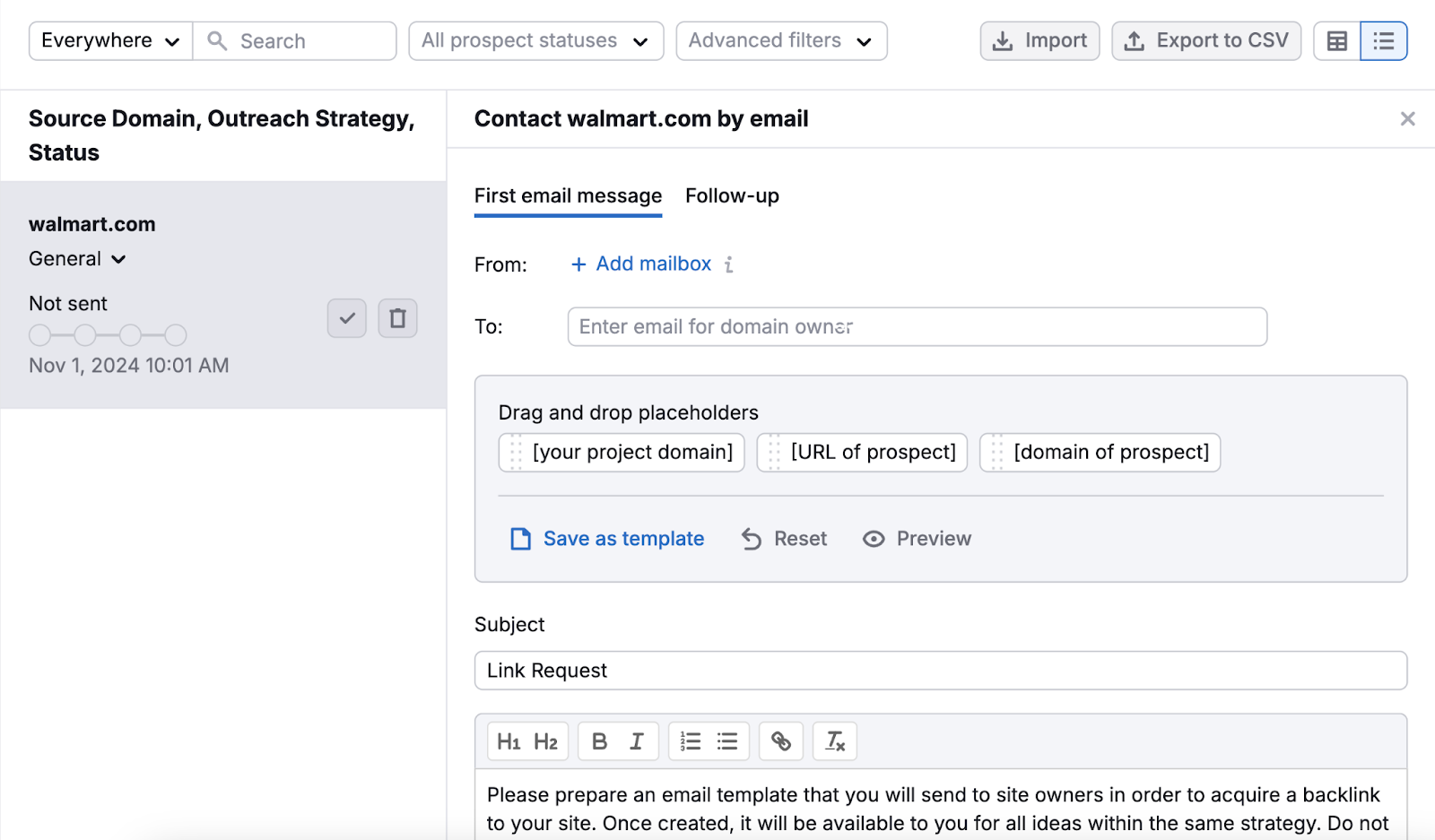Click the domain owner email field

pyautogui.click(x=917, y=326)
